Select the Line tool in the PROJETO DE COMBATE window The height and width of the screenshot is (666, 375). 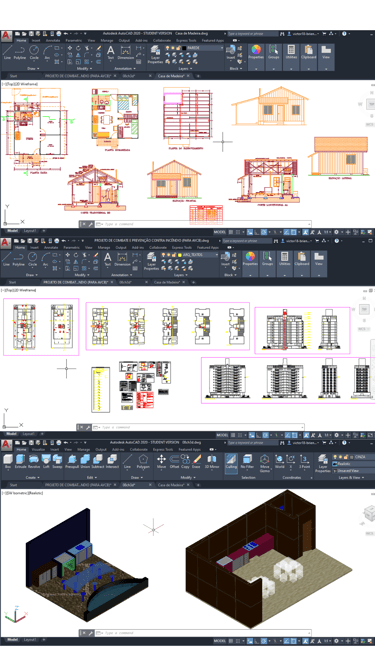click(x=6, y=259)
